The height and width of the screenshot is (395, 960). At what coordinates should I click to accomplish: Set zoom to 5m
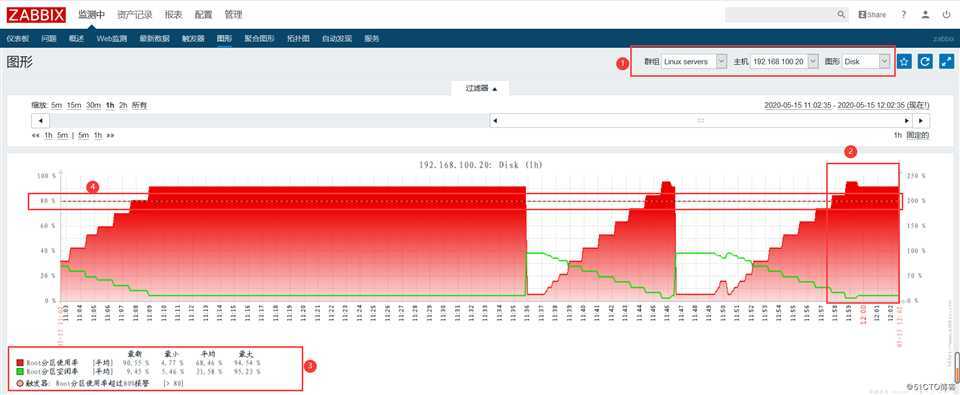[x=57, y=105]
